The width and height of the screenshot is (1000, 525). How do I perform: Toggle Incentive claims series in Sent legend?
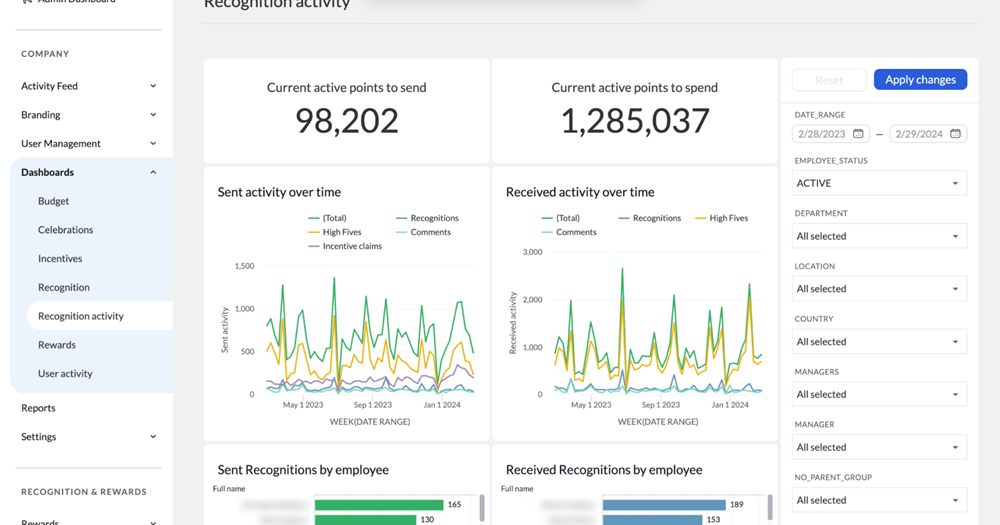345,246
